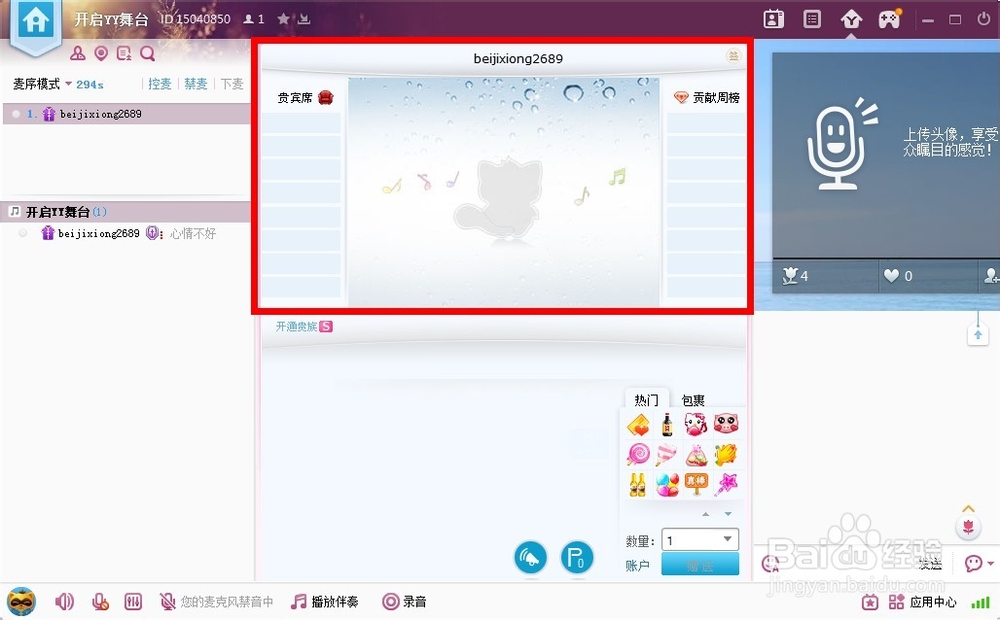
Task: Open the channel search magnifier icon
Action: (x=147, y=54)
